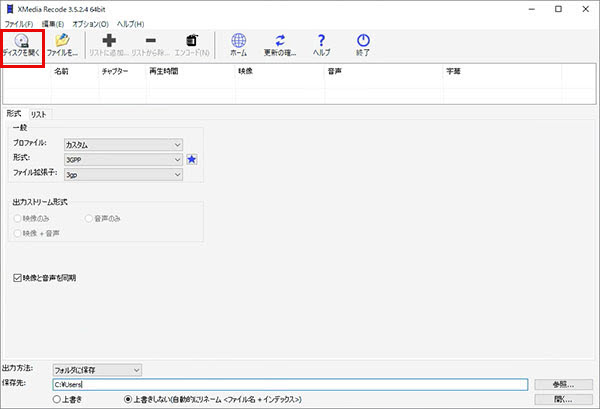
Task: Expand the 形式 dropdown showing 3GPP
Action: [123, 160]
